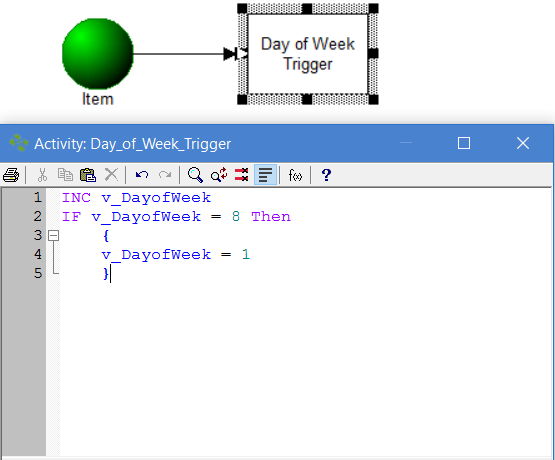555x460 pixels.
Task: Maximize the Activity editor window
Action: coord(464,143)
